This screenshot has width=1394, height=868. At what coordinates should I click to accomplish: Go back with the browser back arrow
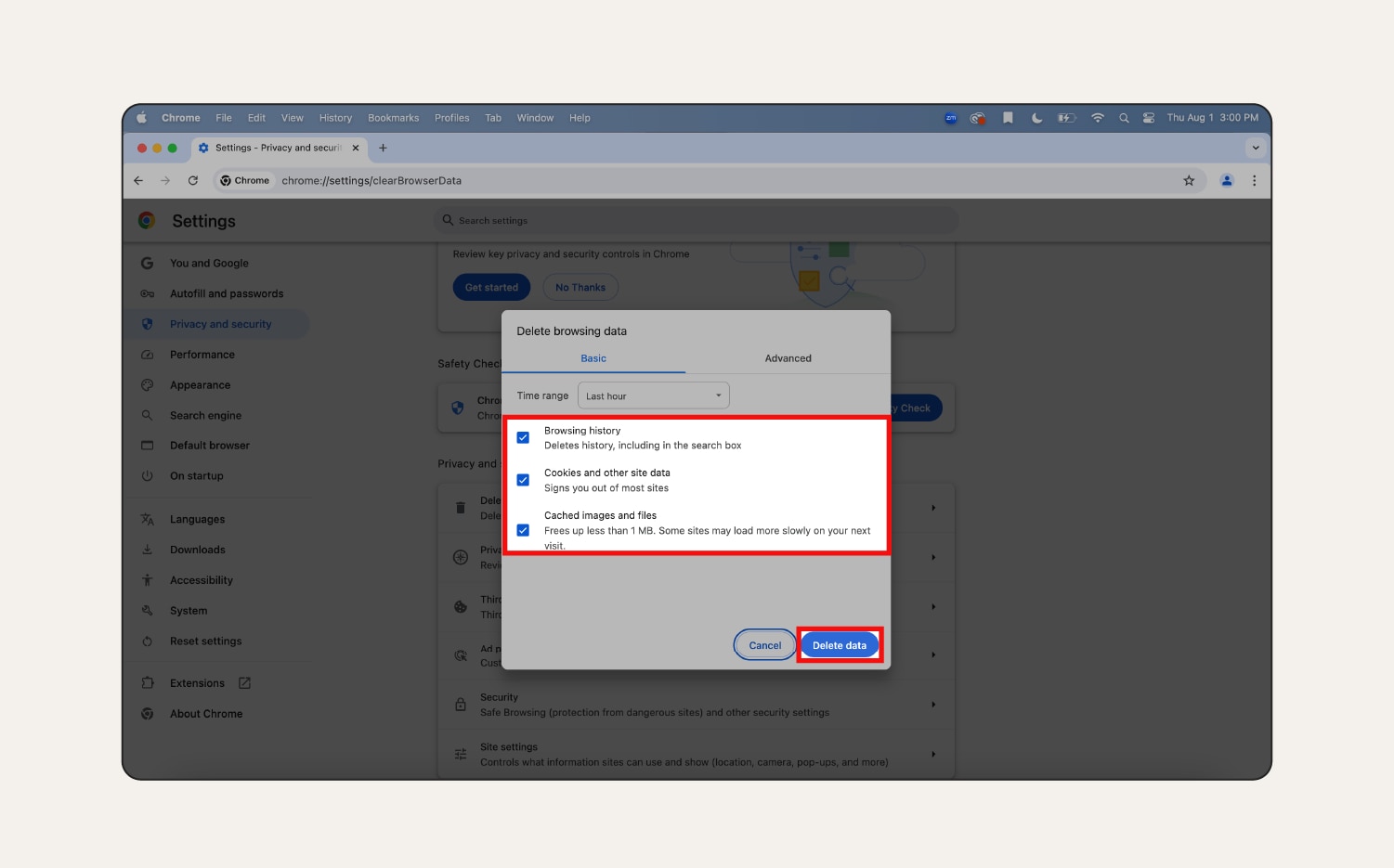138,181
